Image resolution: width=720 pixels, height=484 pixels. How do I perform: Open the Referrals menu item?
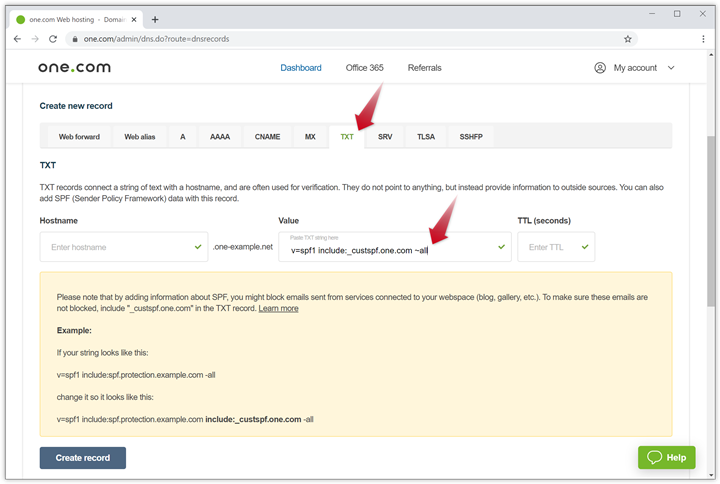[424, 68]
